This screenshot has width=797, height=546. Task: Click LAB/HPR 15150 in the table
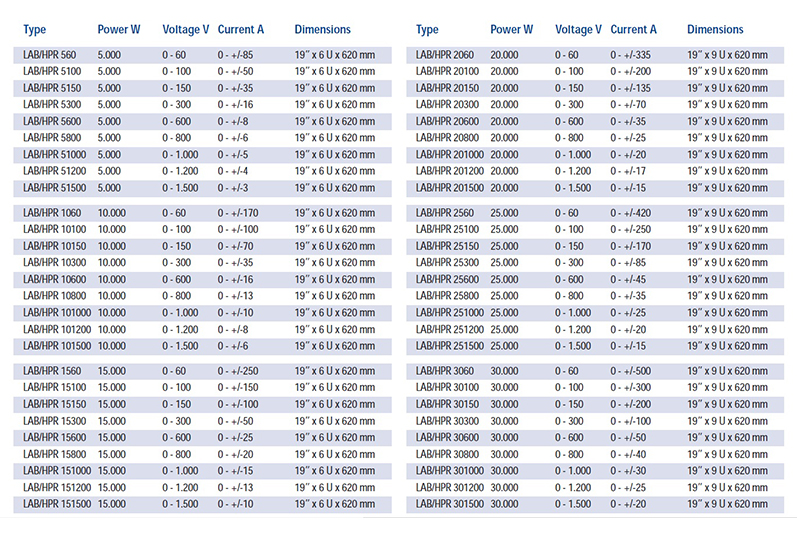click(54, 404)
